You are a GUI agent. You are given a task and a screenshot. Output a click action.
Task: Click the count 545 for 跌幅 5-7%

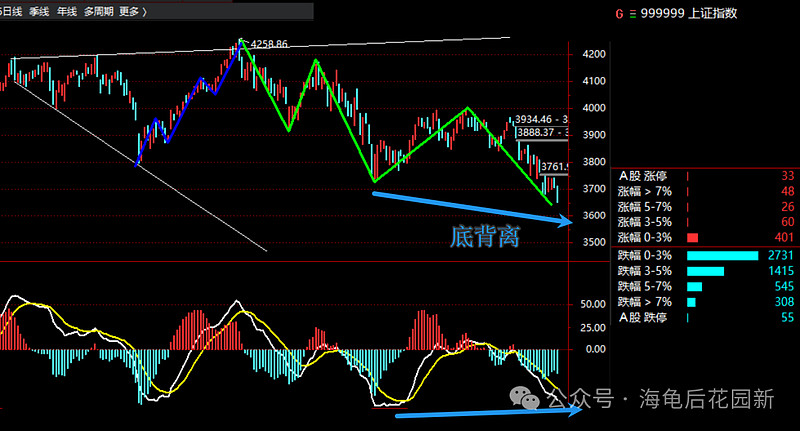pos(785,287)
